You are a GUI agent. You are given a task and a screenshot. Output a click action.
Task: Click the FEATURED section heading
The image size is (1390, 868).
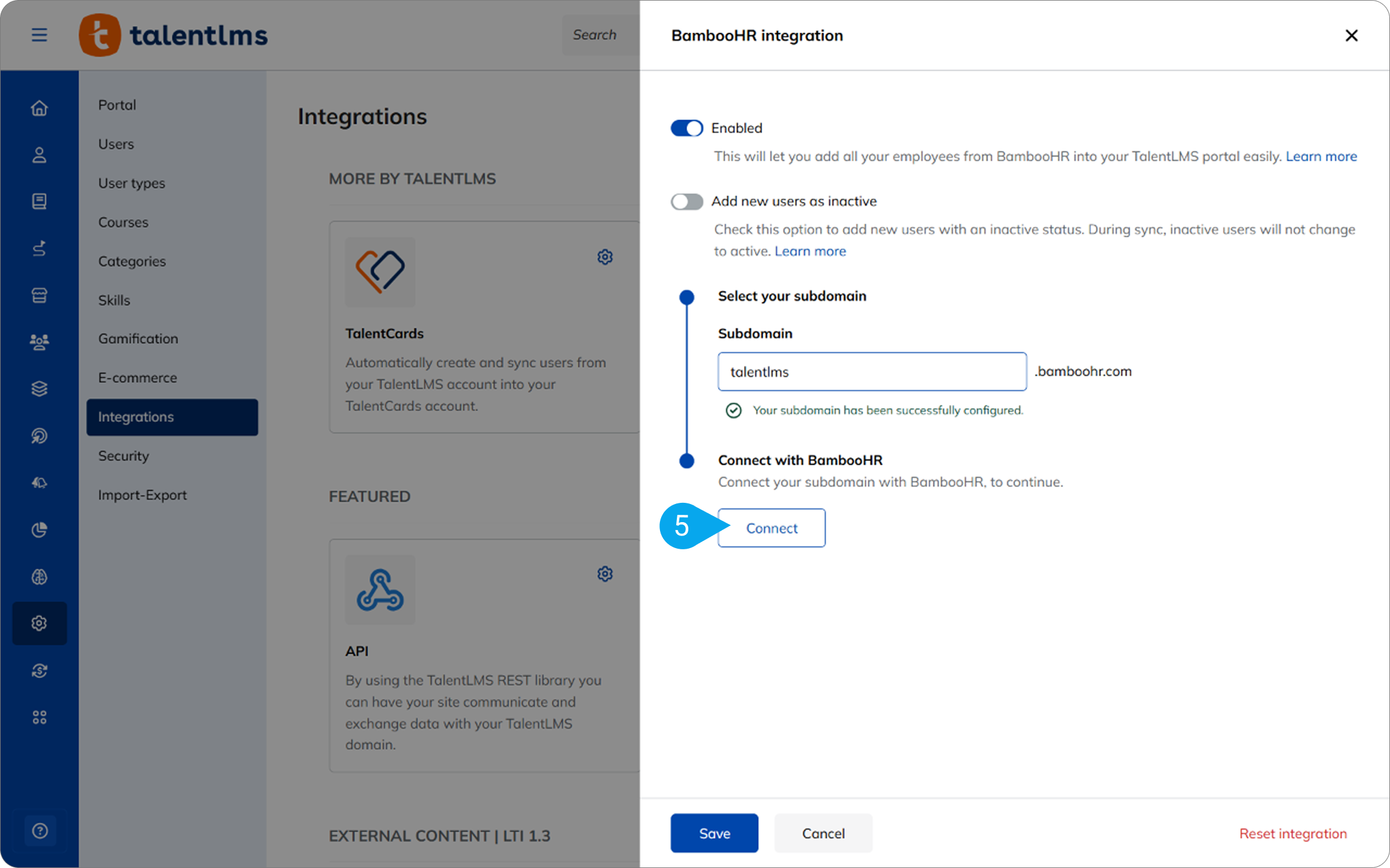[370, 496]
